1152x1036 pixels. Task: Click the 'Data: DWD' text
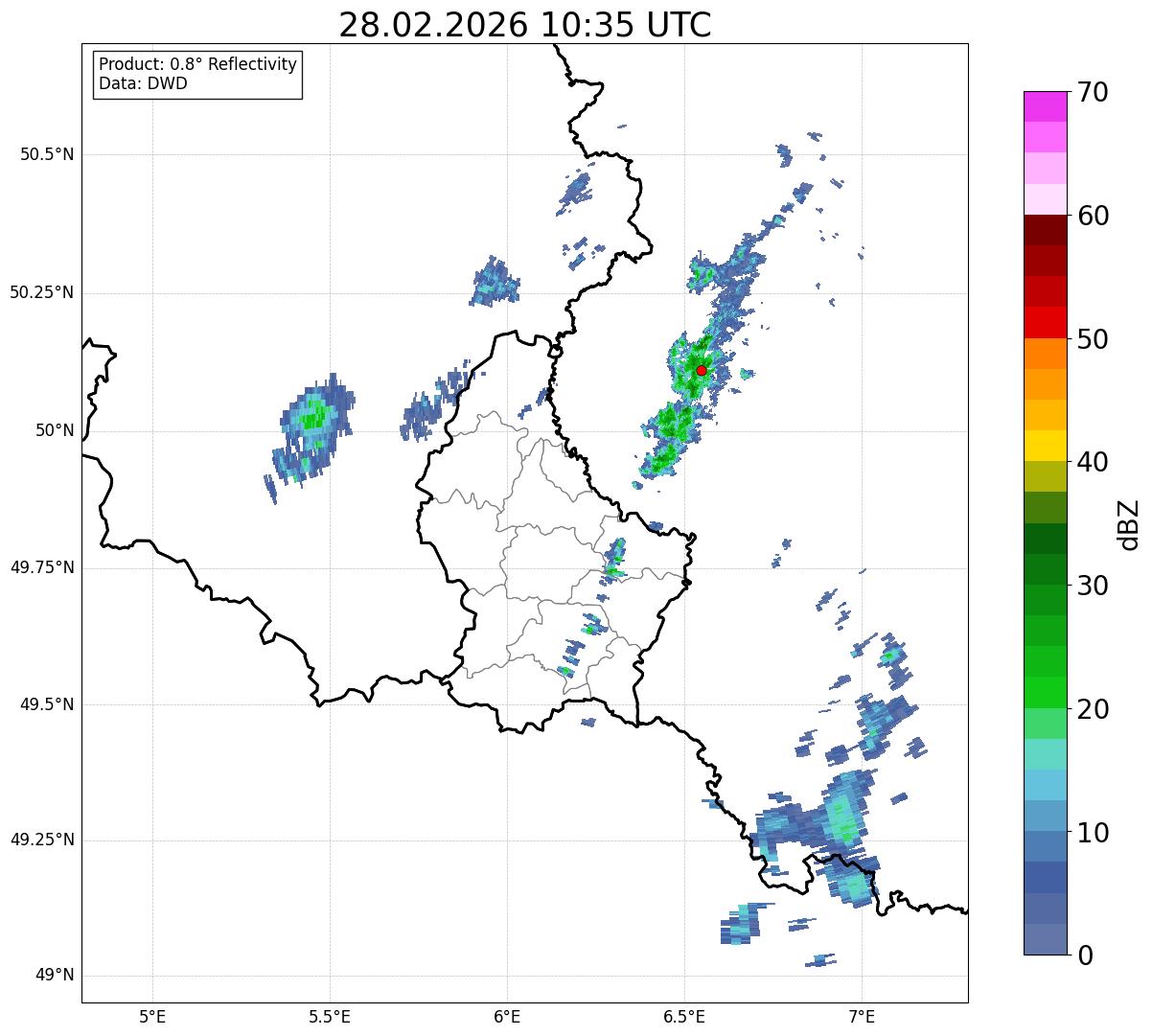143,83
